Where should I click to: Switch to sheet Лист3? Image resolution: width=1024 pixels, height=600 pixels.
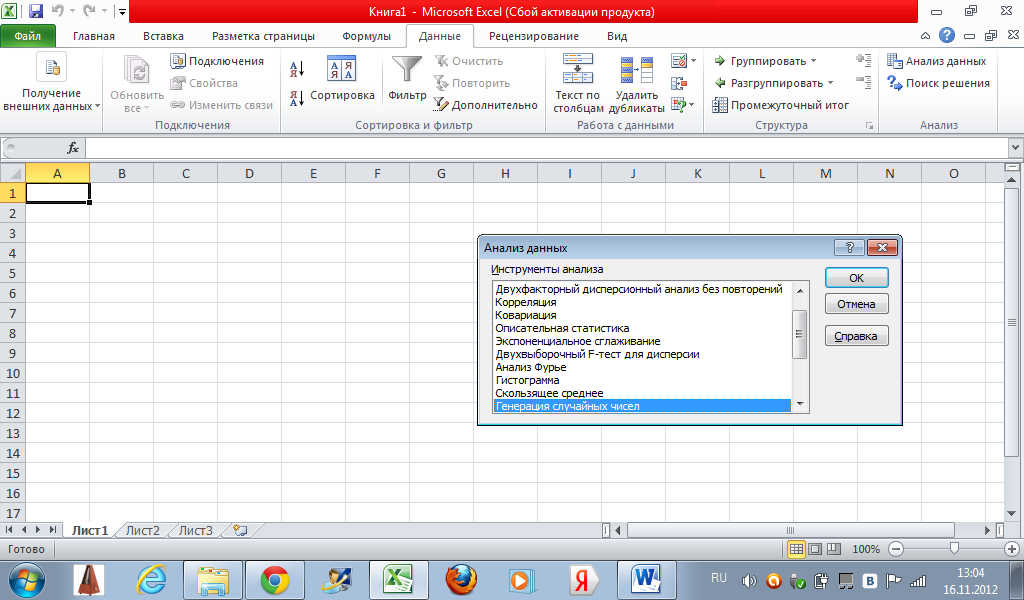pyautogui.click(x=195, y=530)
